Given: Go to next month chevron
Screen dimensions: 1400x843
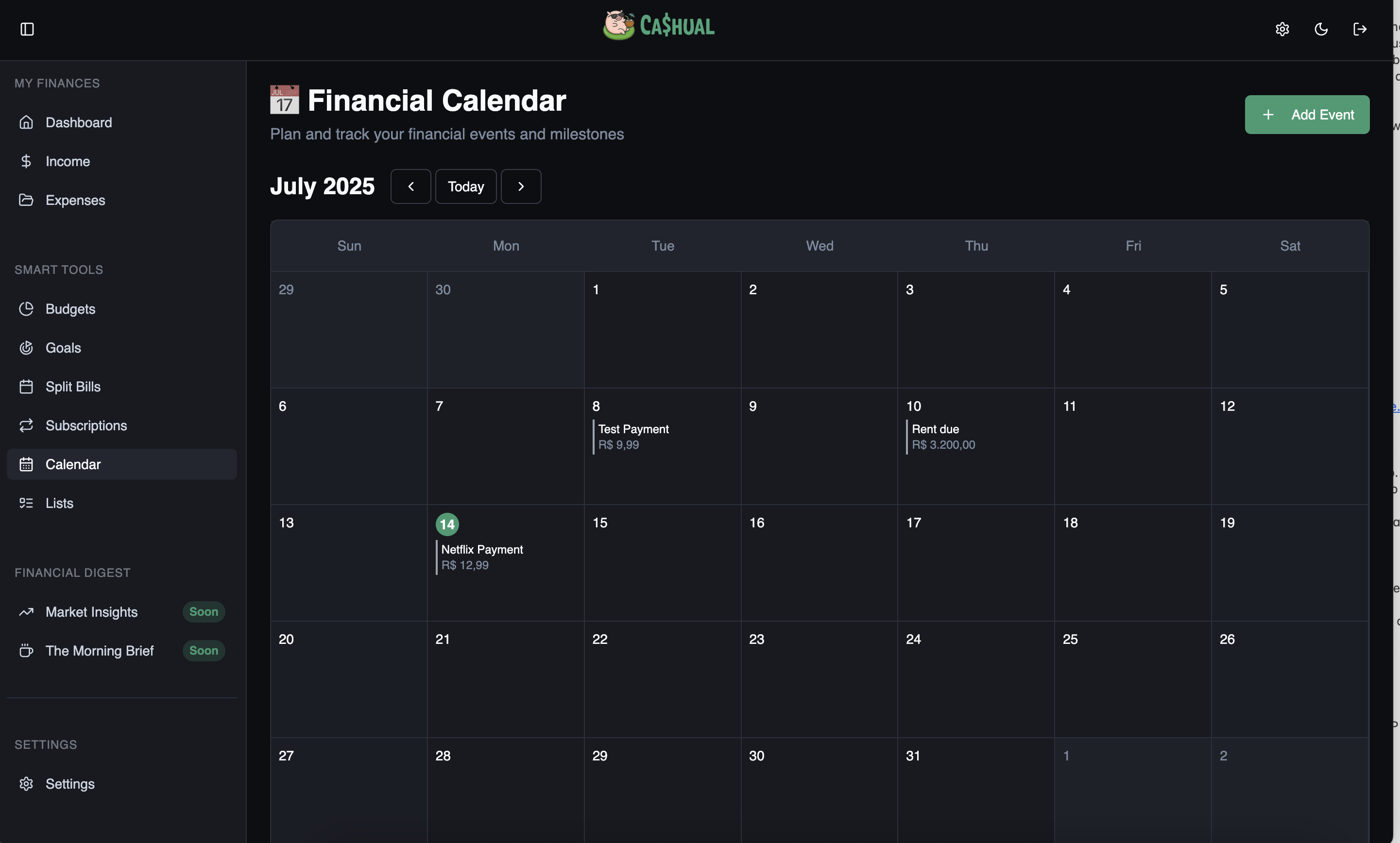Looking at the screenshot, I should [x=520, y=186].
